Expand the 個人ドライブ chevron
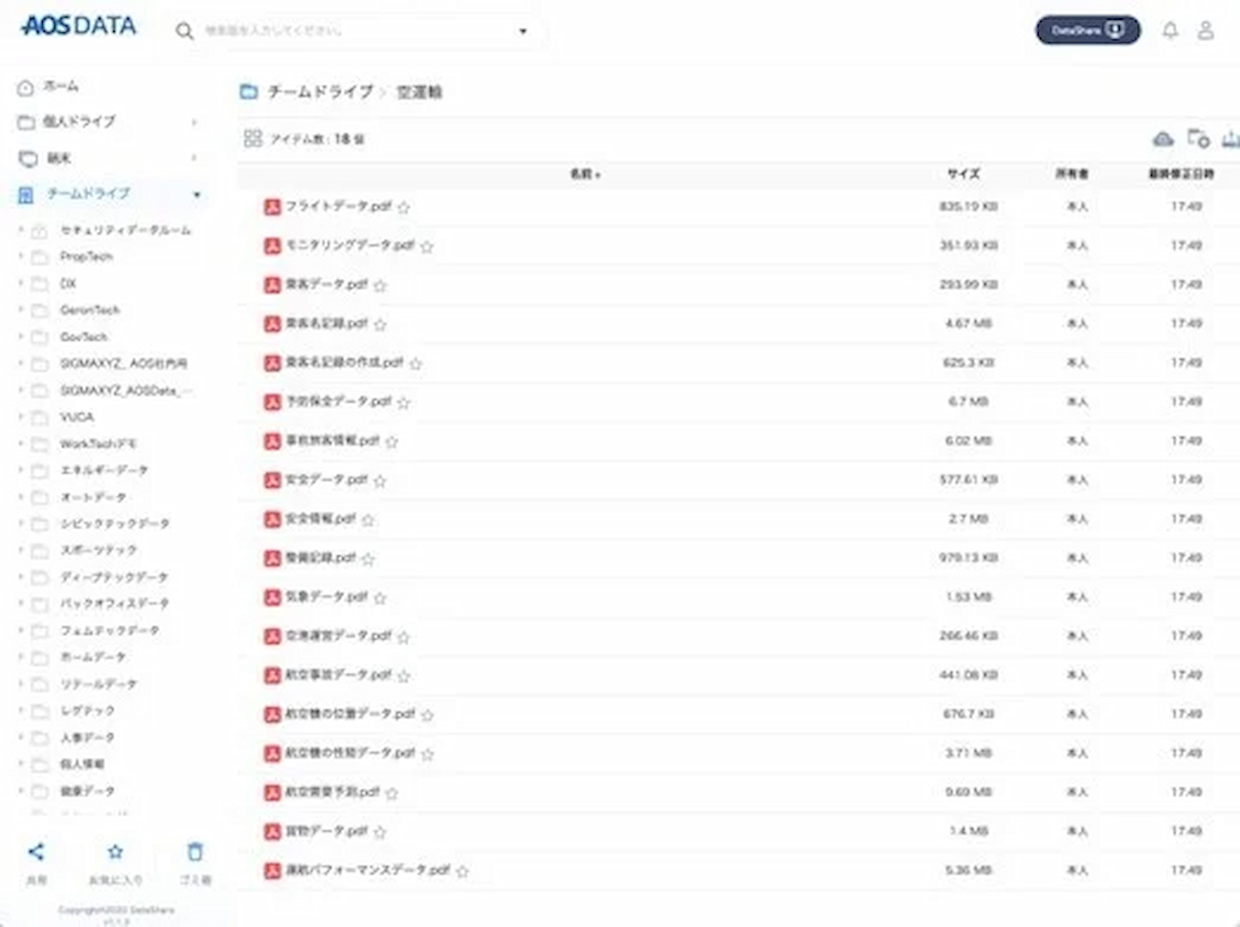Screen dimensions: 1240x927 point(194,122)
